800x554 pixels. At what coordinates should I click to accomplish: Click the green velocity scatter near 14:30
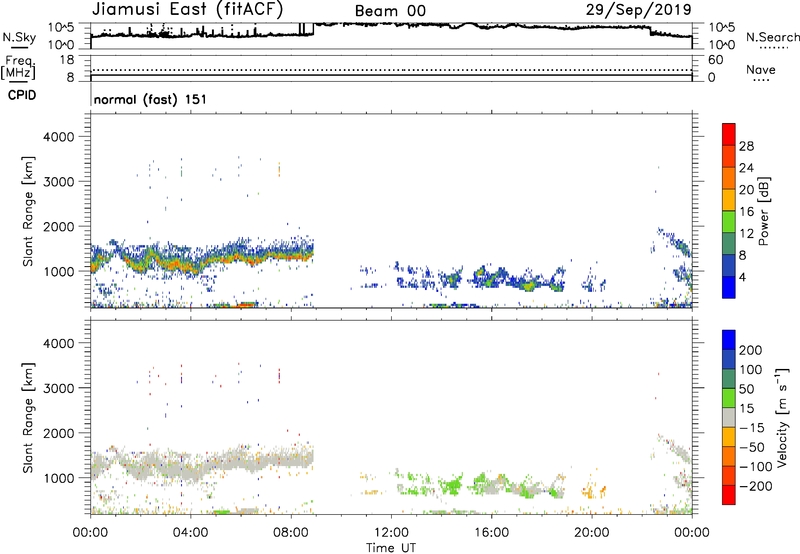(452, 485)
